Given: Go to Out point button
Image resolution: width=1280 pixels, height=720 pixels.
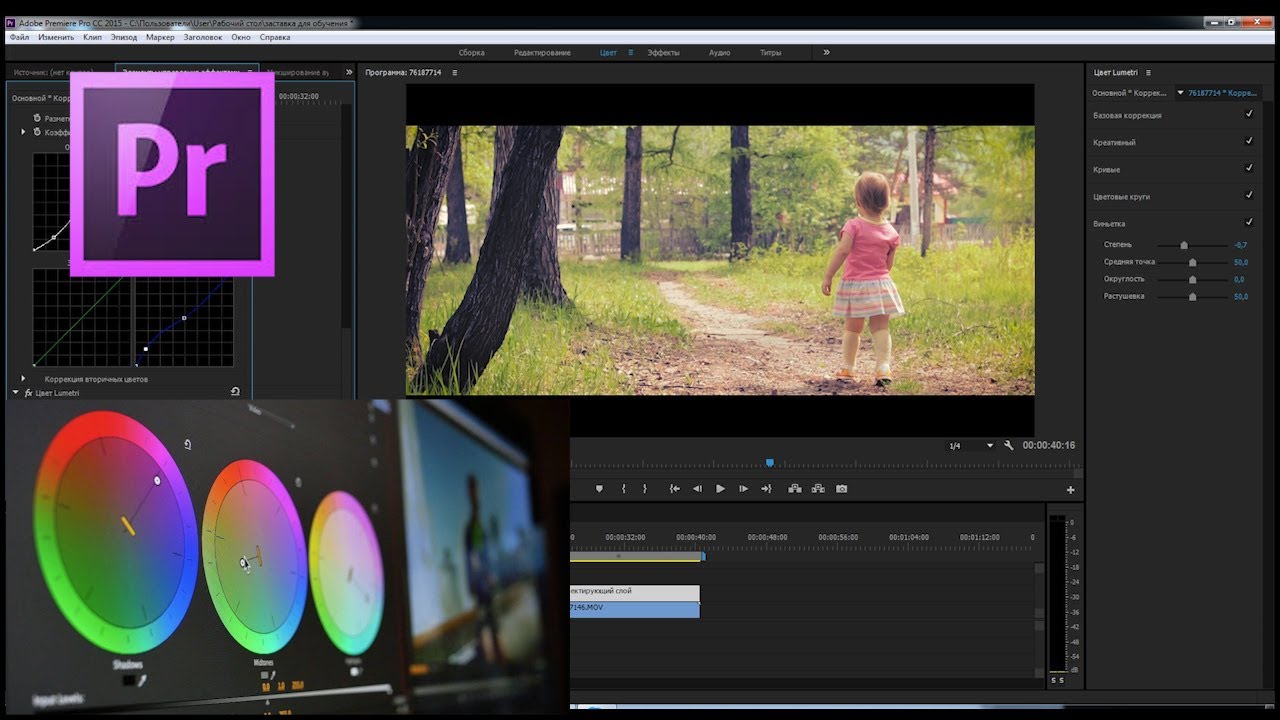Looking at the screenshot, I should (x=766, y=489).
